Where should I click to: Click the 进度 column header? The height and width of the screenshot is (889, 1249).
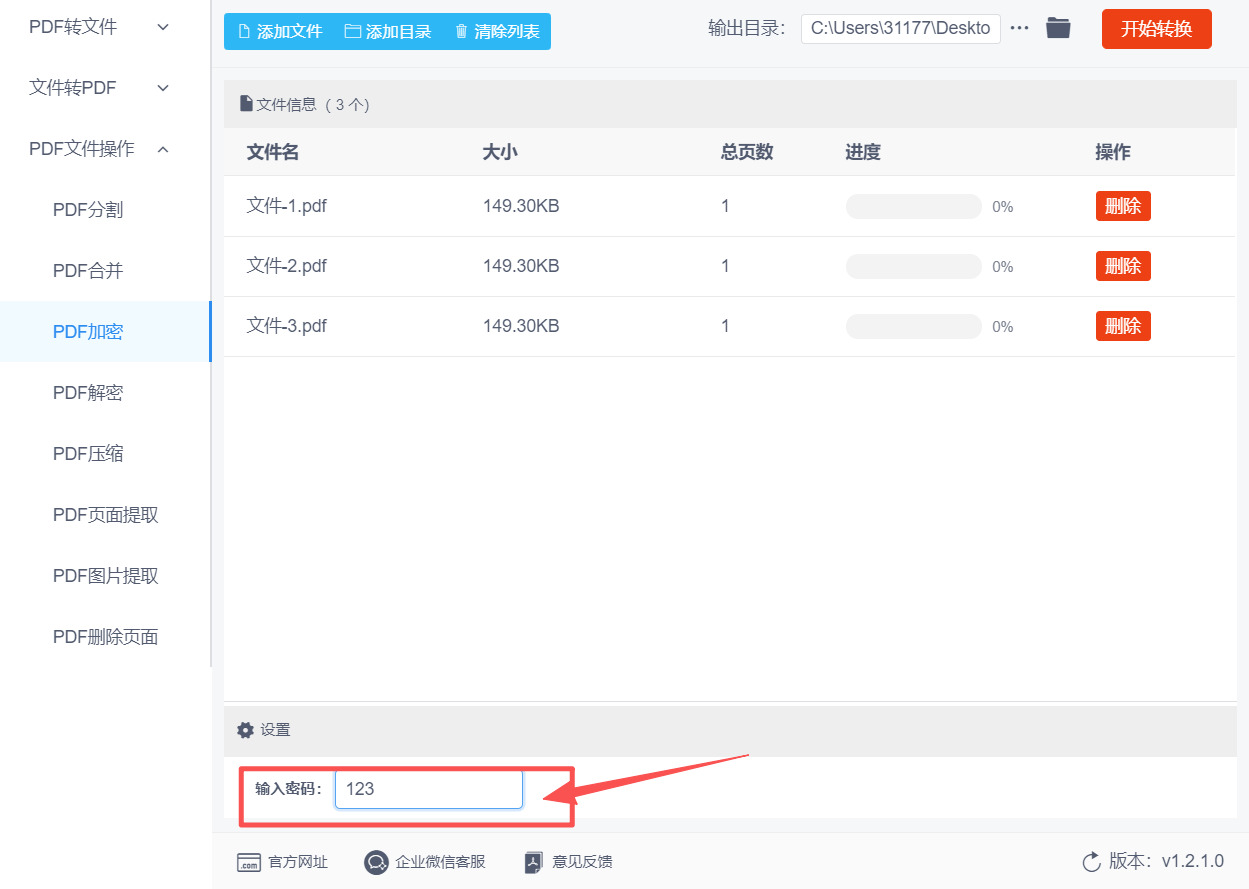click(863, 152)
